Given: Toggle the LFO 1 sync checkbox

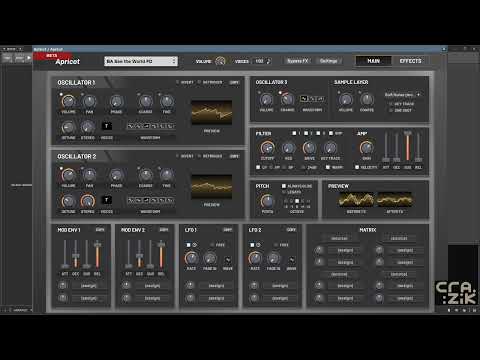Looking at the screenshot, I should point(188,245).
